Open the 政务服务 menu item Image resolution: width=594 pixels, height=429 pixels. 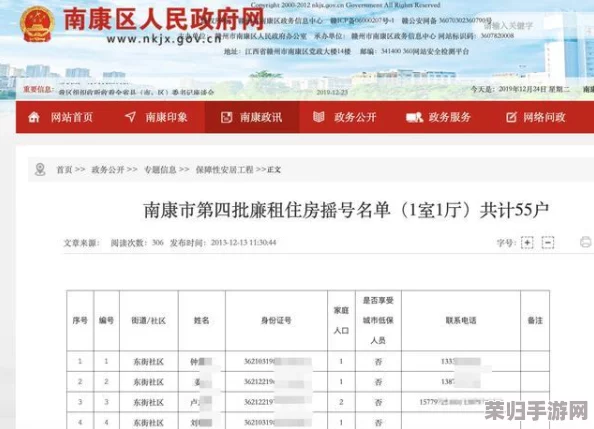(441, 117)
